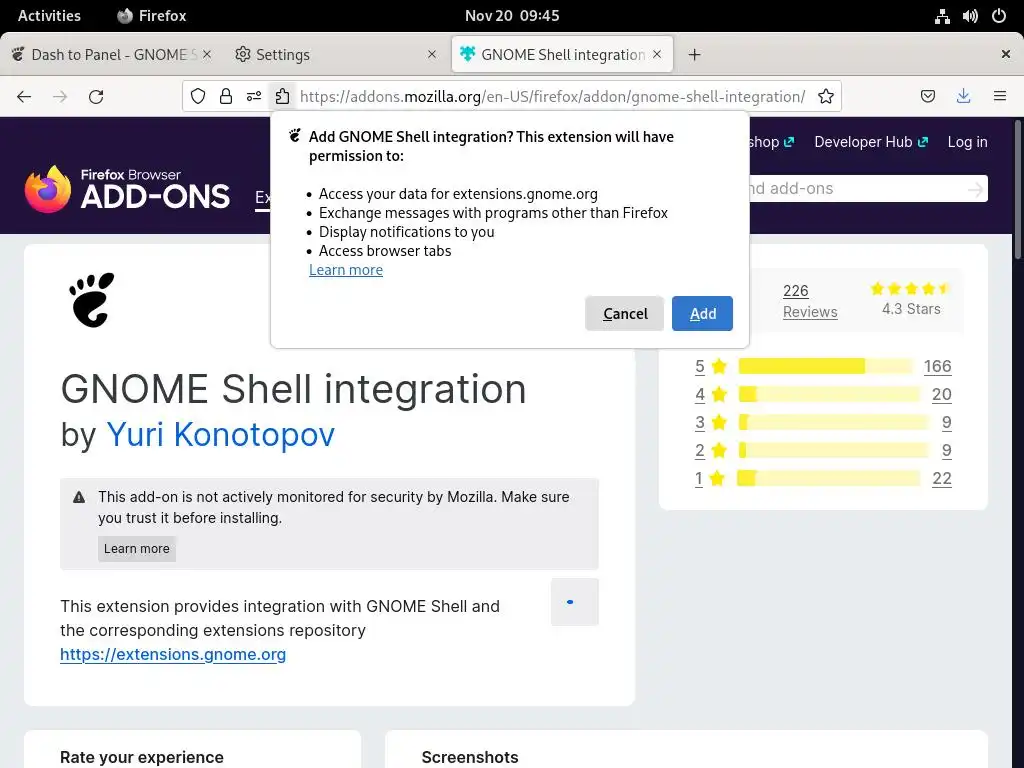Open the tracking protection shield icon
Image resolution: width=1024 pixels, height=768 pixels.
point(198,97)
